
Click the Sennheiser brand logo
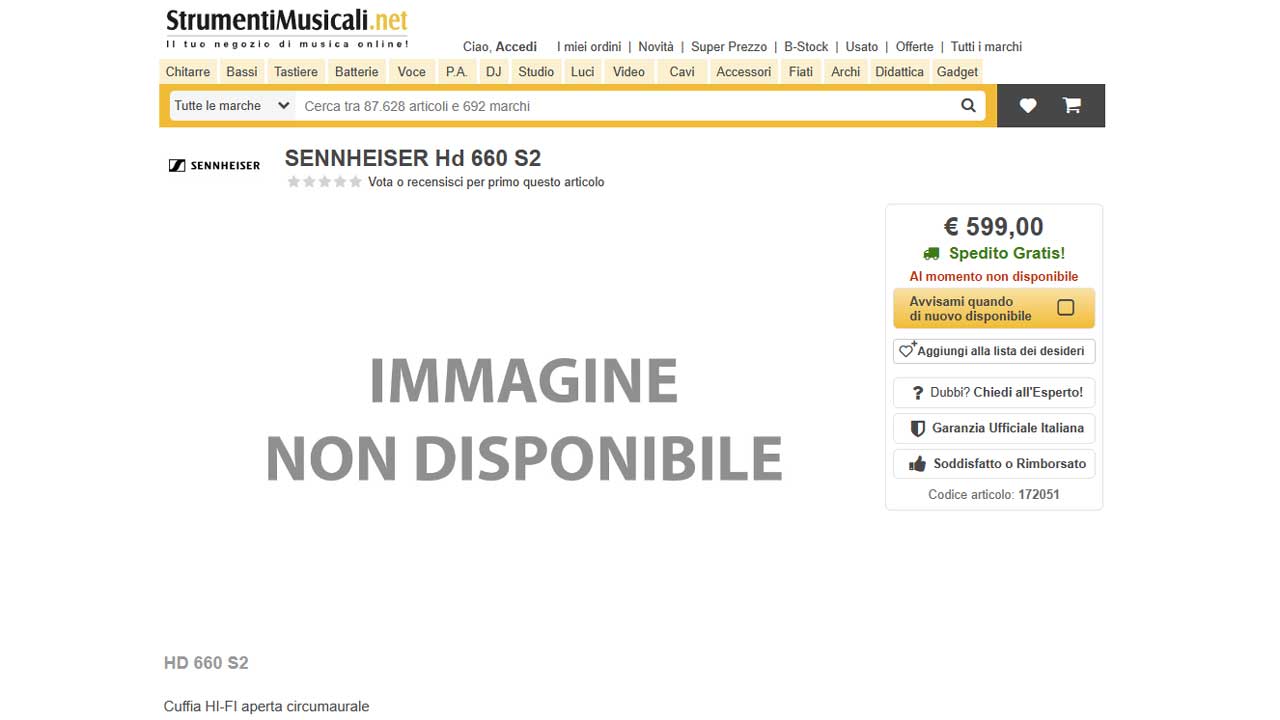pyautogui.click(x=214, y=165)
